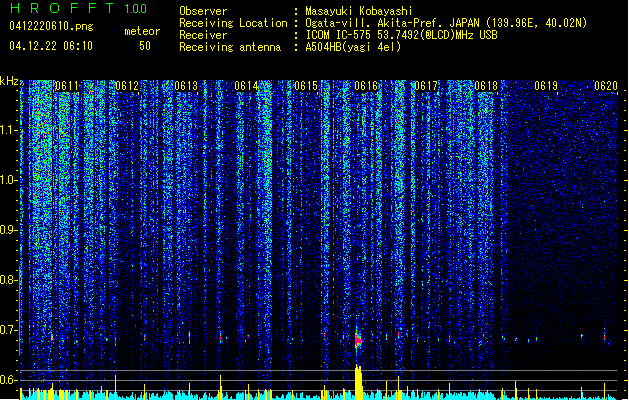
Task: Click the 0.8 frequency axis label
Action: (9, 280)
